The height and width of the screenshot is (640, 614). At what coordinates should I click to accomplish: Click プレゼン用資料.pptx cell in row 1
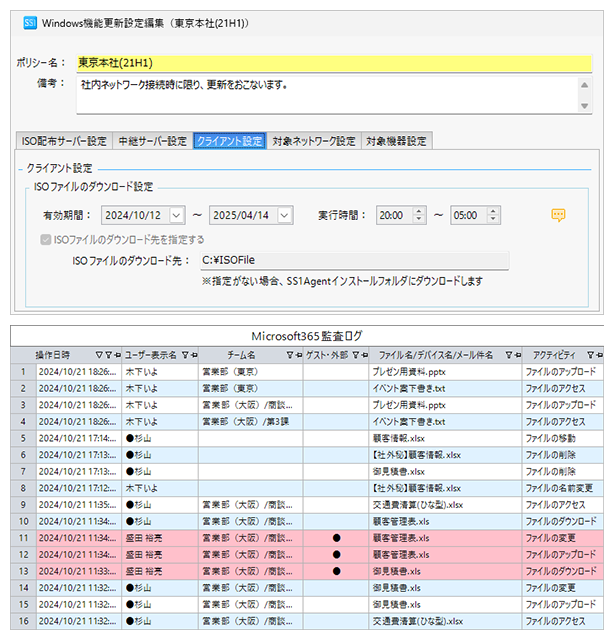445,372
